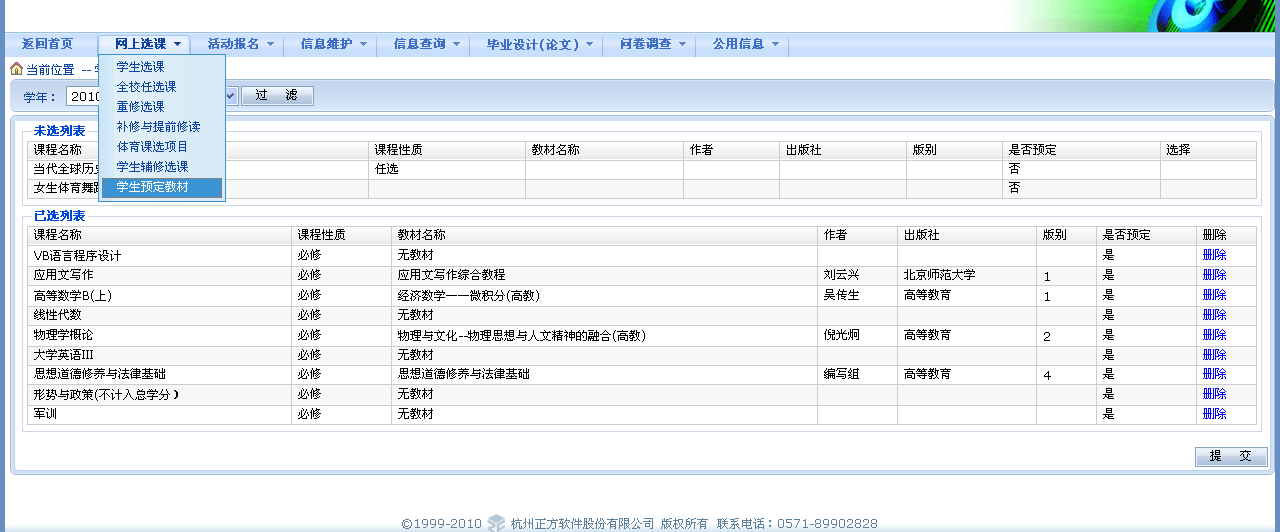This screenshot has width=1280, height=532.
Task: Choose 全校任选课 menu entry
Action: click(146, 87)
